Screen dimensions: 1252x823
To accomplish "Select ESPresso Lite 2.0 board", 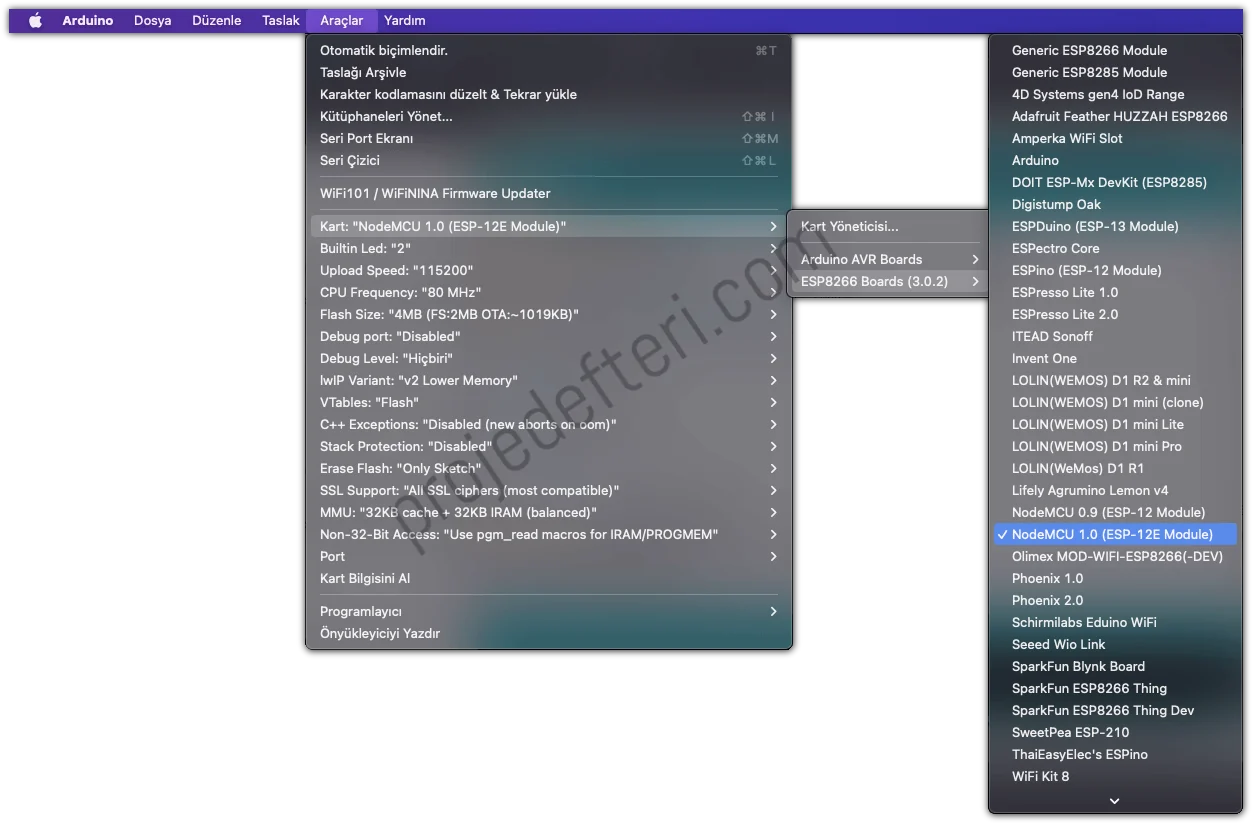I will tap(1115, 314).
